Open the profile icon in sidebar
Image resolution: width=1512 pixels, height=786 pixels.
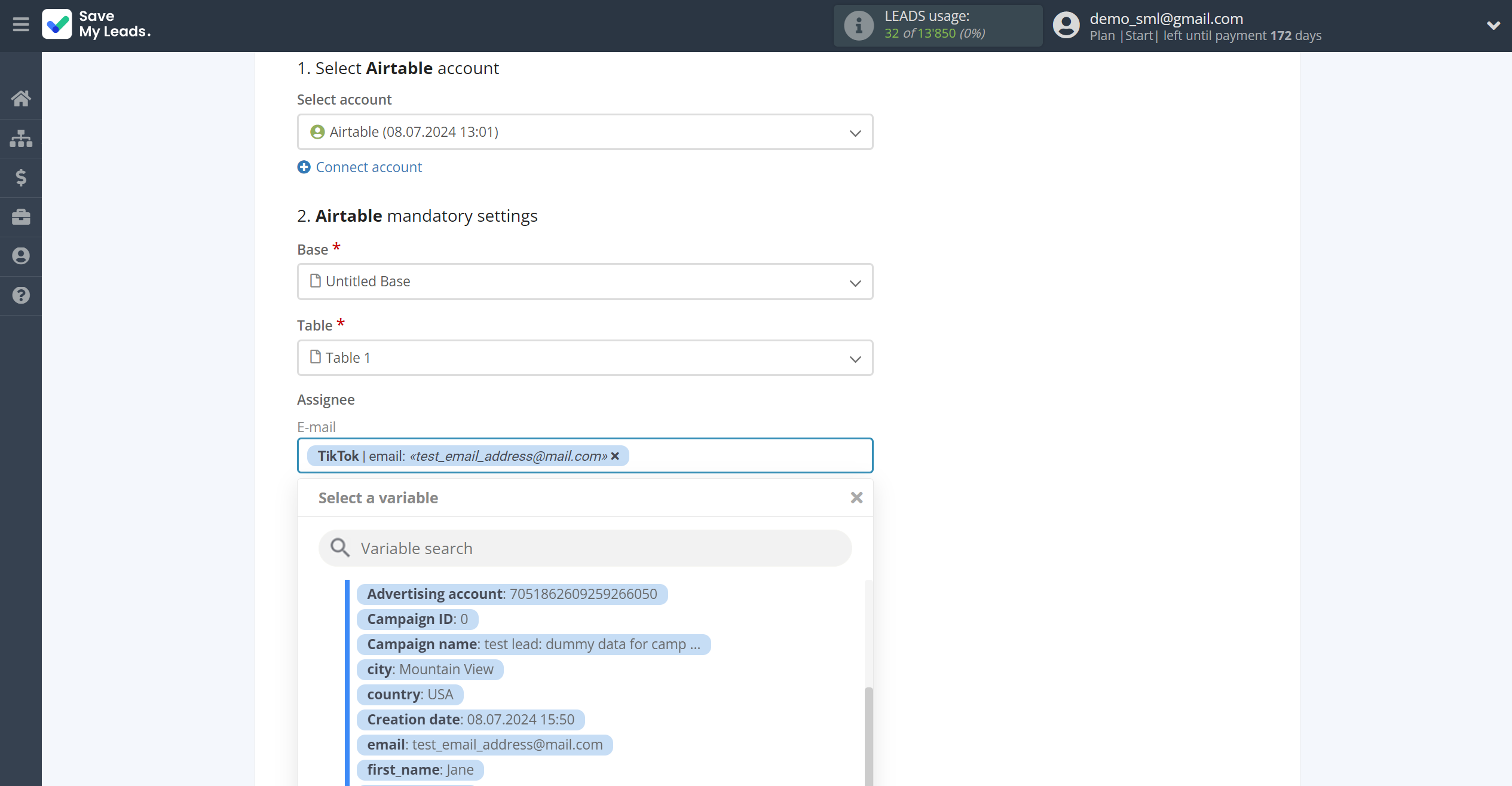[21, 256]
